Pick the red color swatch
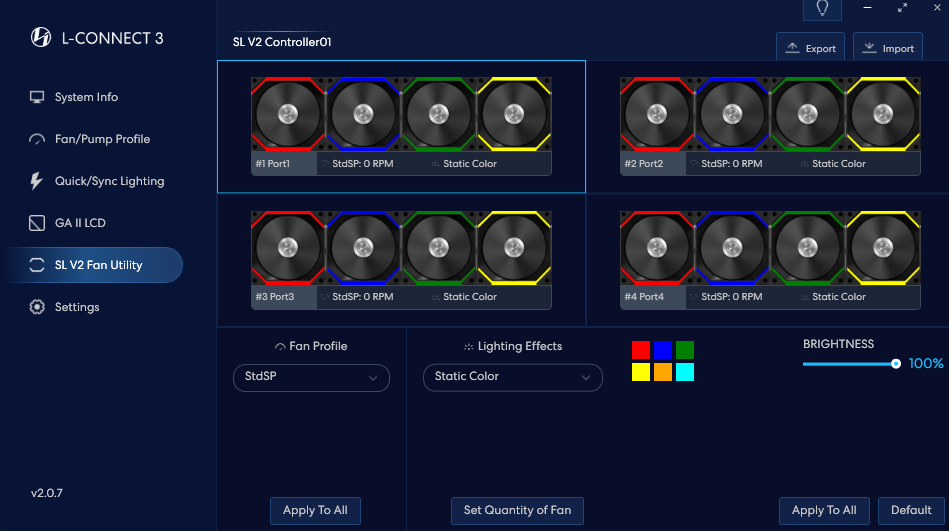This screenshot has height=531, width=949. point(641,350)
